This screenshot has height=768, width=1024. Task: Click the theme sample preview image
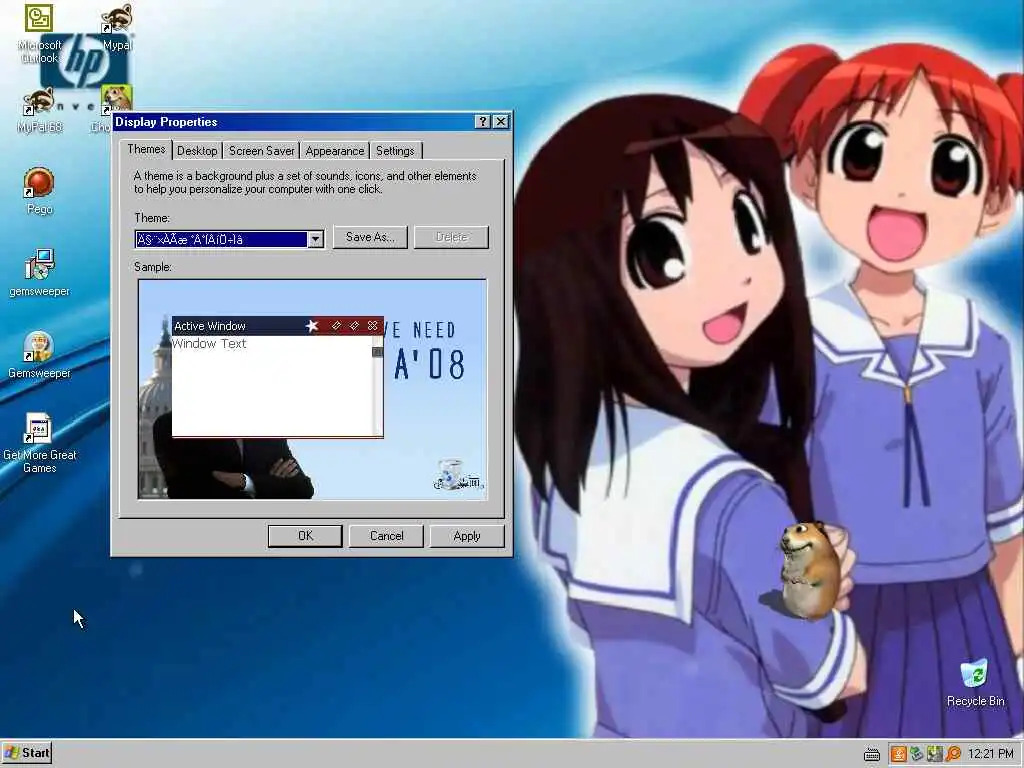312,389
